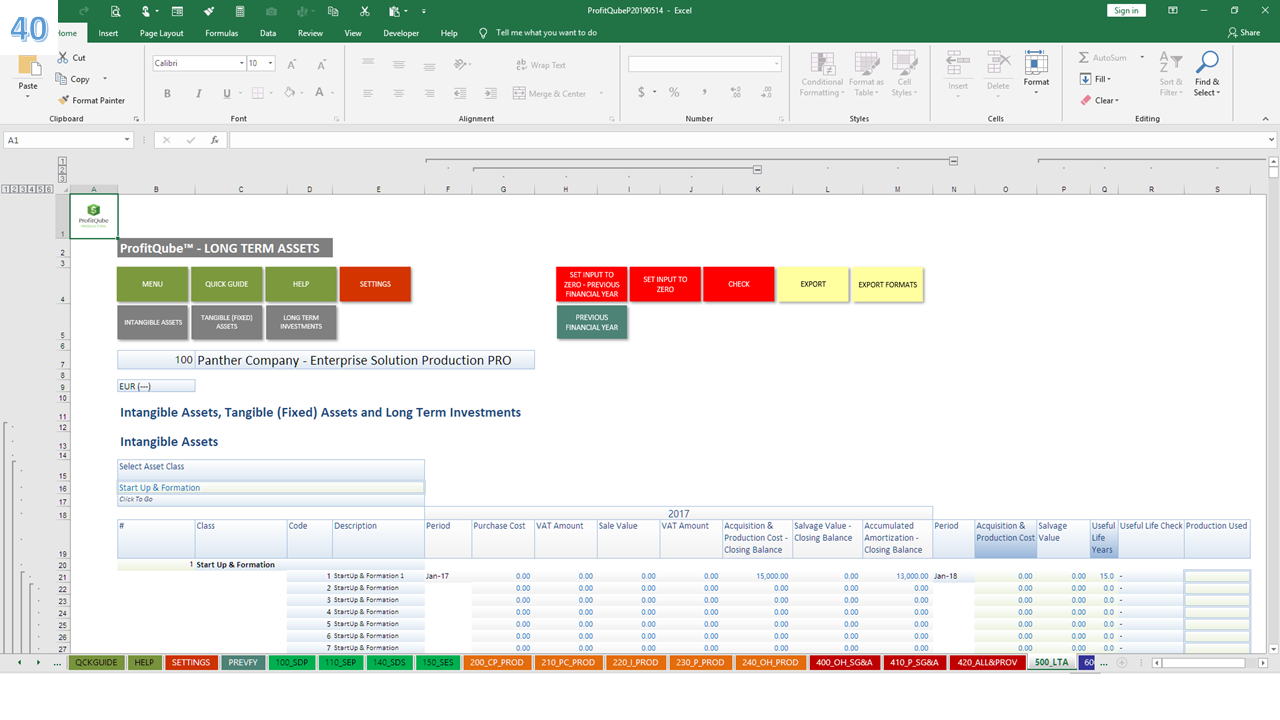Open the Copy dropdown arrow
Screen dimensions: 1280x720
[104, 79]
